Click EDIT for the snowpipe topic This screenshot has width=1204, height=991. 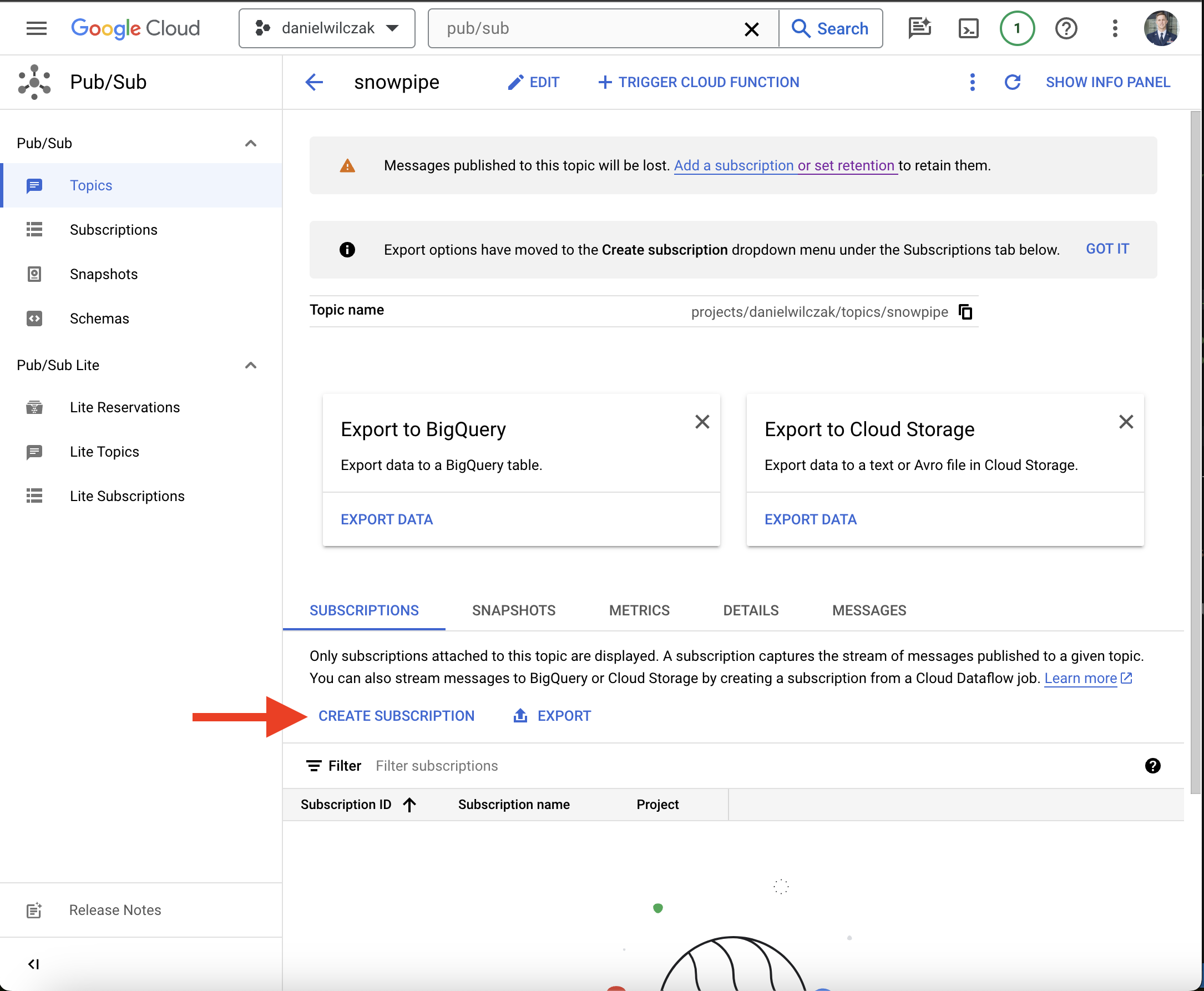pos(533,82)
